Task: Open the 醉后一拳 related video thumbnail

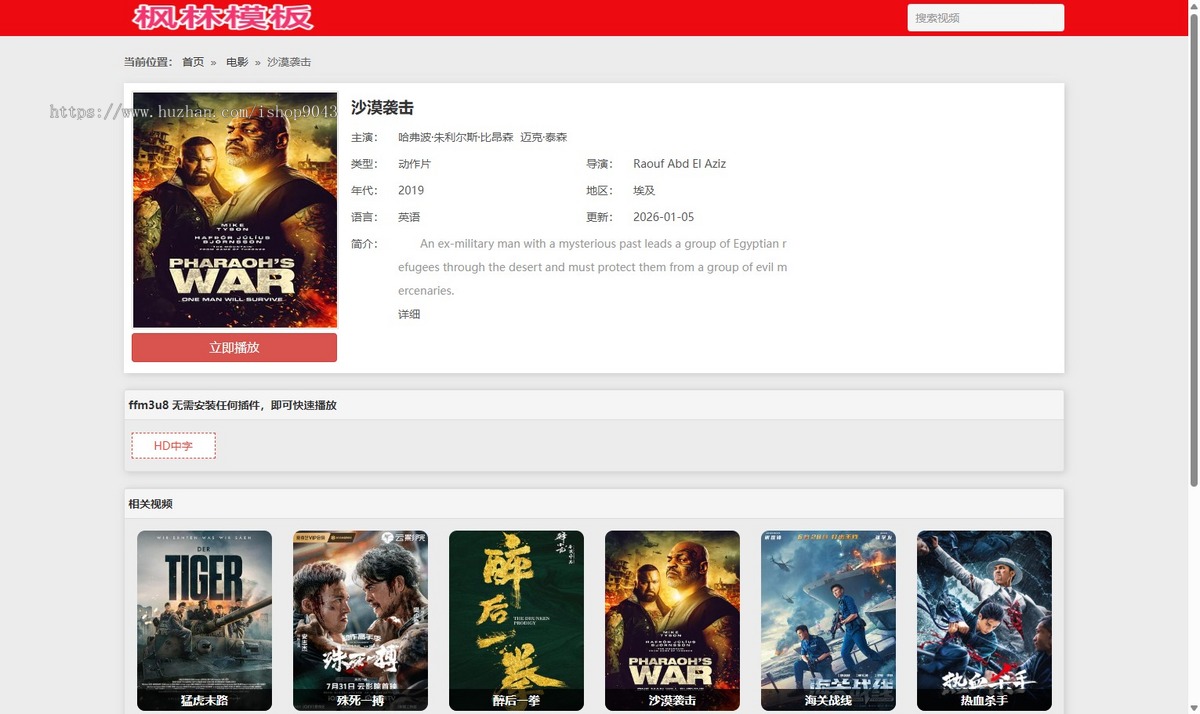Action: coord(516,620)
